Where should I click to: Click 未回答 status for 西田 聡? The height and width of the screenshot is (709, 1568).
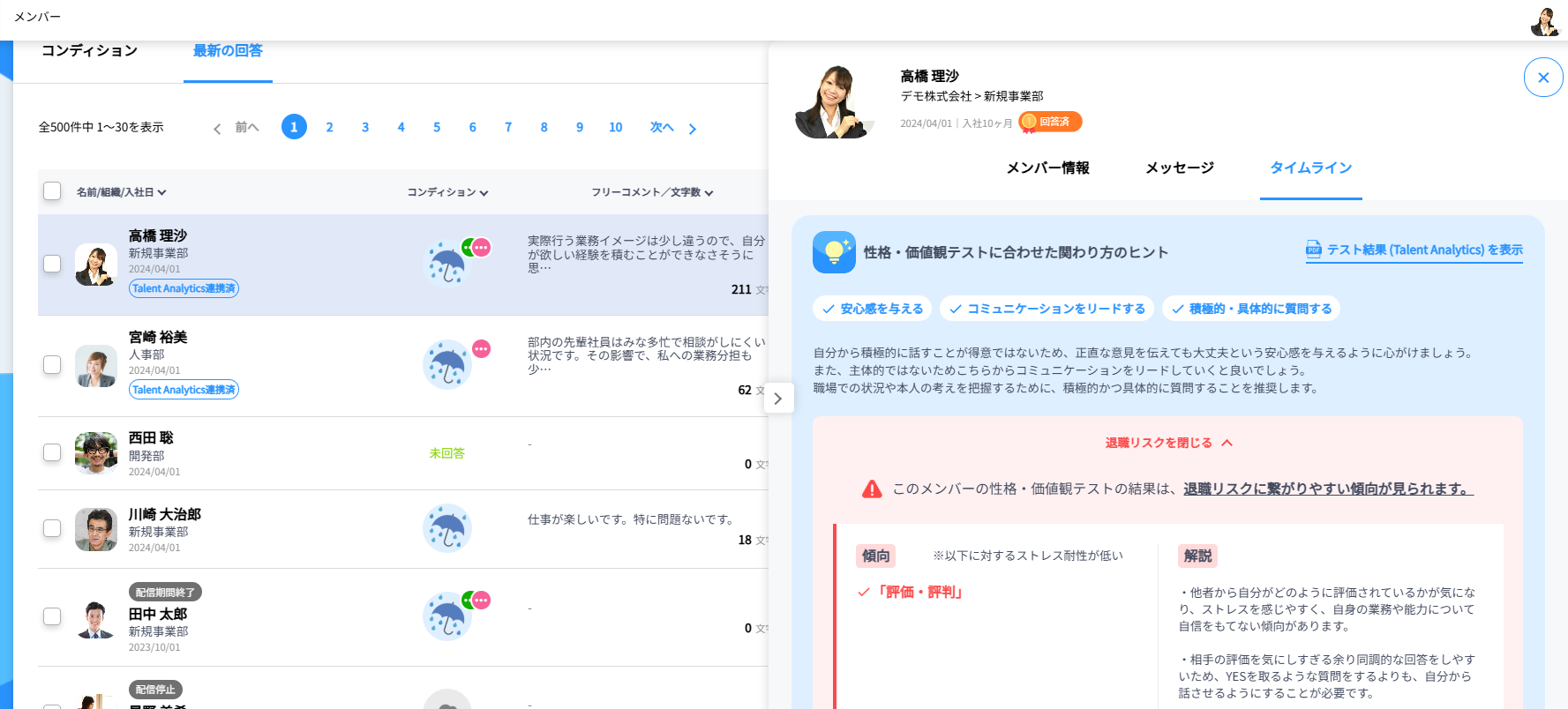(446, 453)
